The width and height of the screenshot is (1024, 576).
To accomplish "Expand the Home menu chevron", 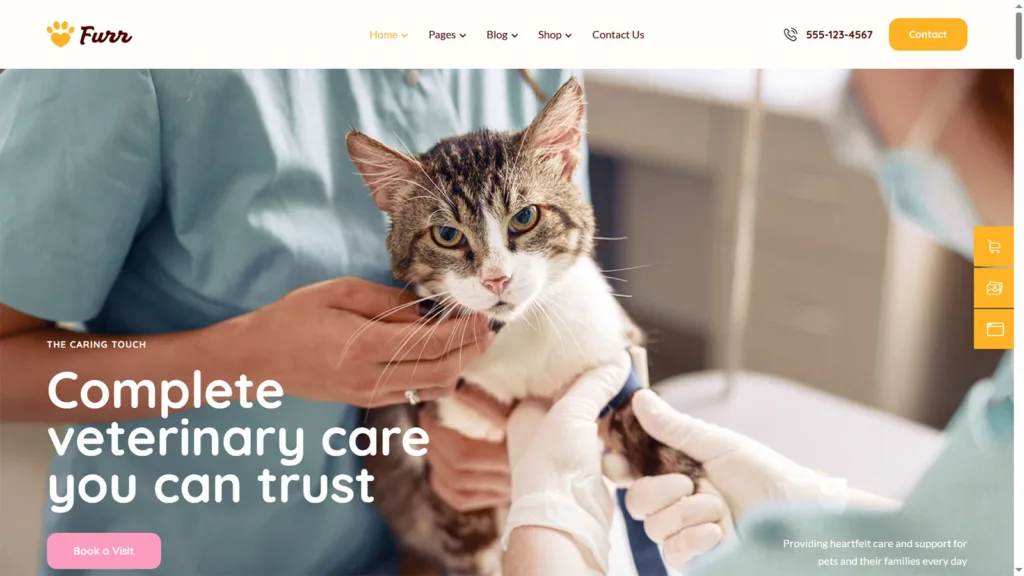I will click(x=405, y=35).
